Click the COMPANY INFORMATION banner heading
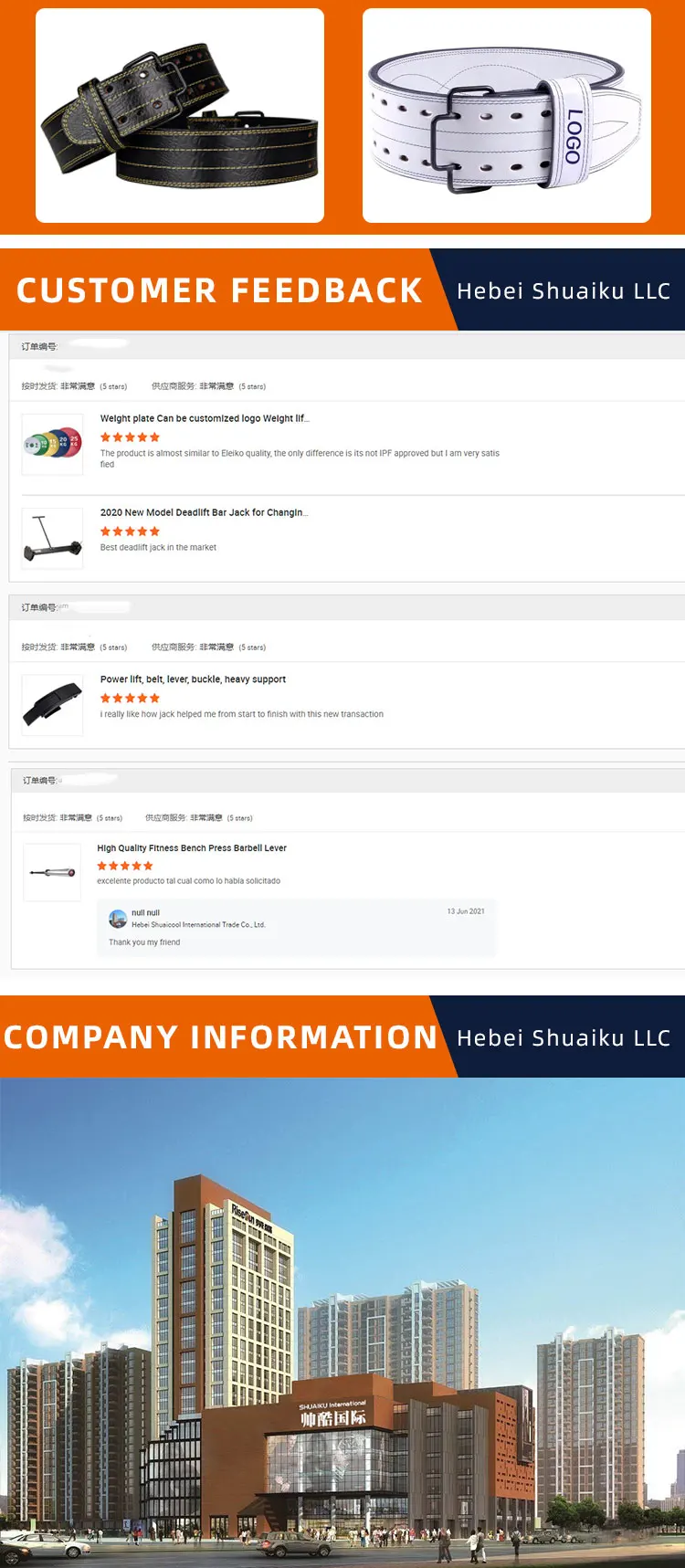Viewport: 685px width, 1568px height. pos(221,1037)
